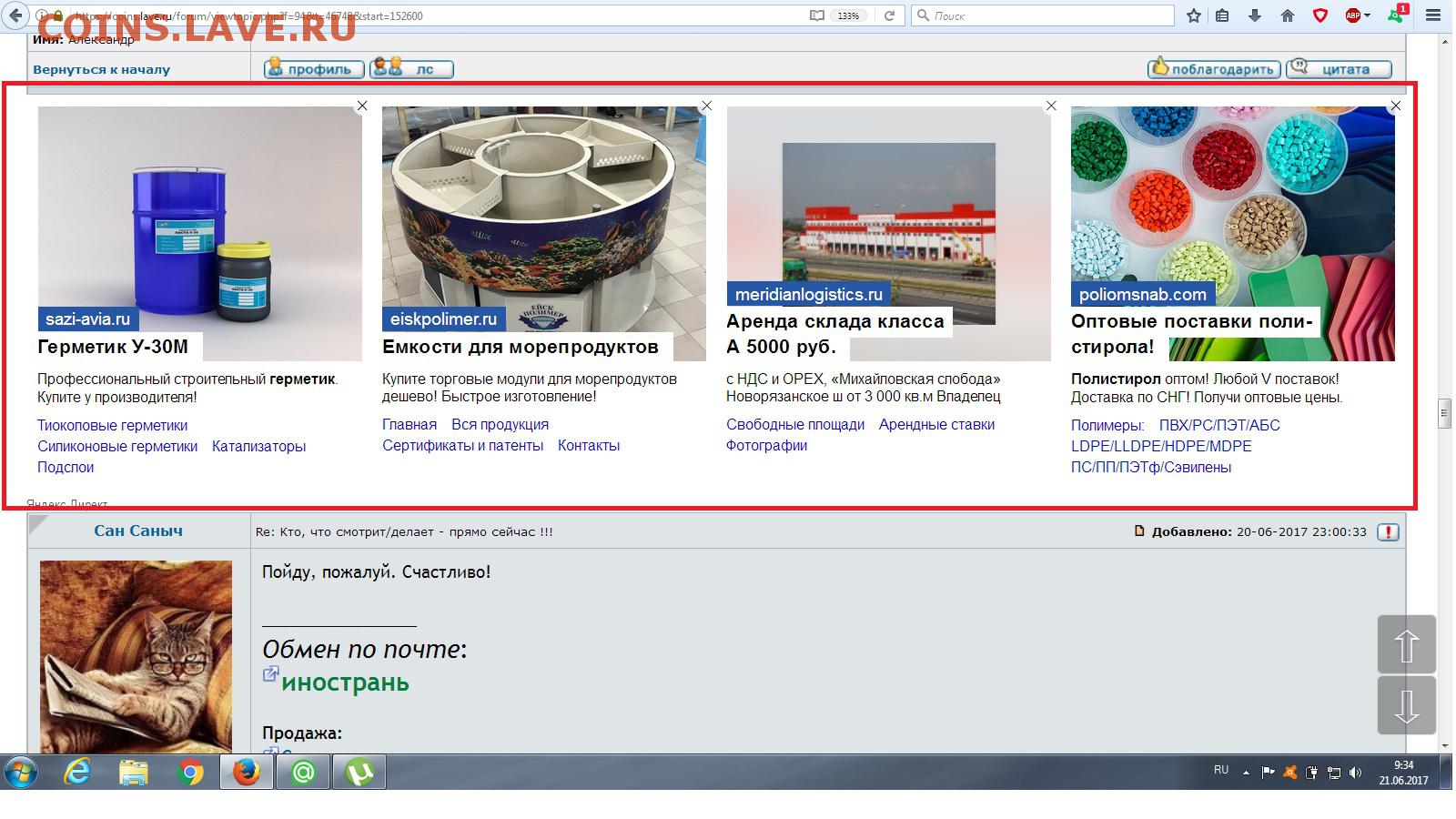This screenshot has height=819, width=1456.
Task: Click the browser back arrow button
Action: 15,15
